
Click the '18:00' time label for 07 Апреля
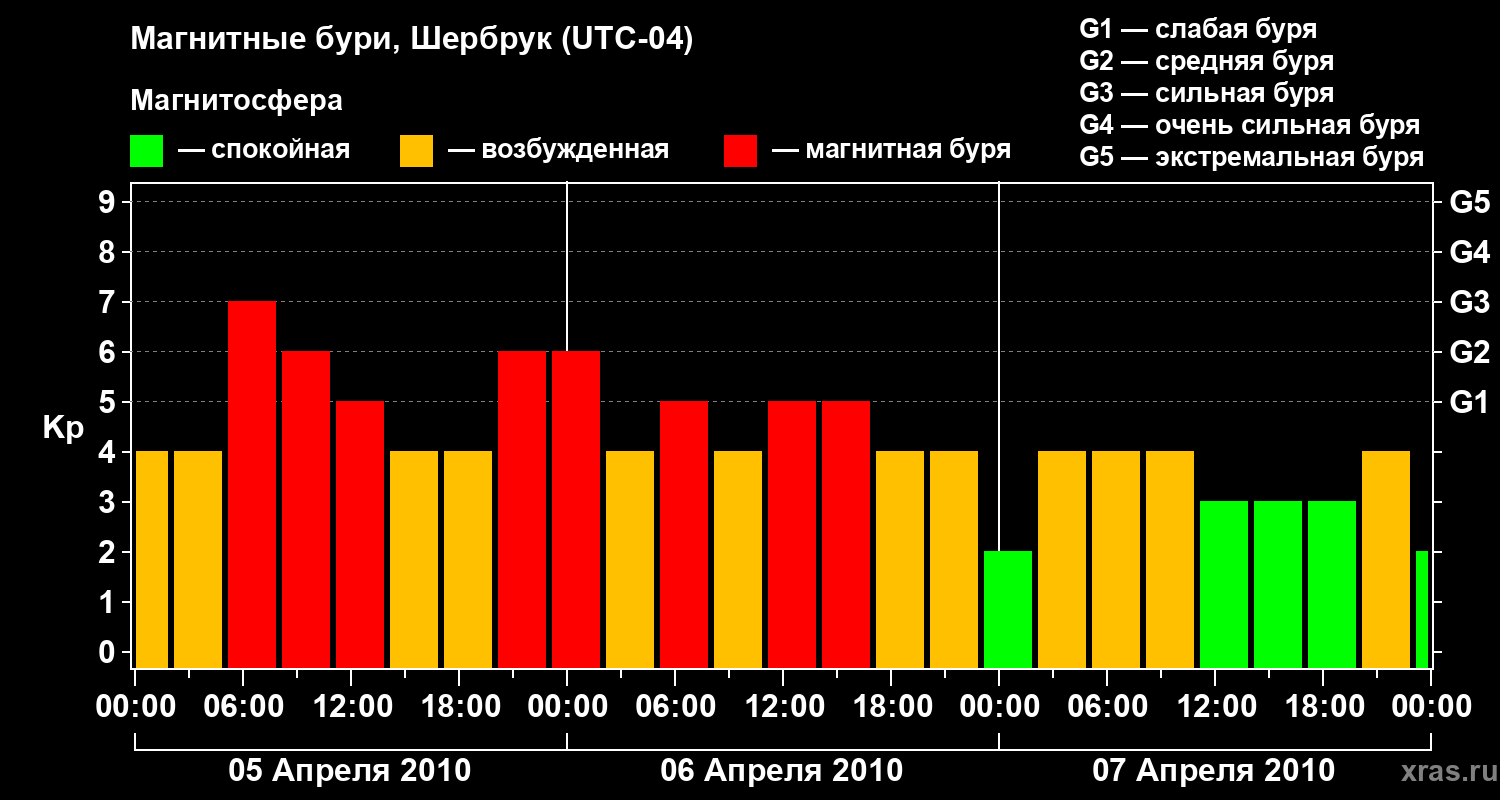click(x=1323, y=707)
